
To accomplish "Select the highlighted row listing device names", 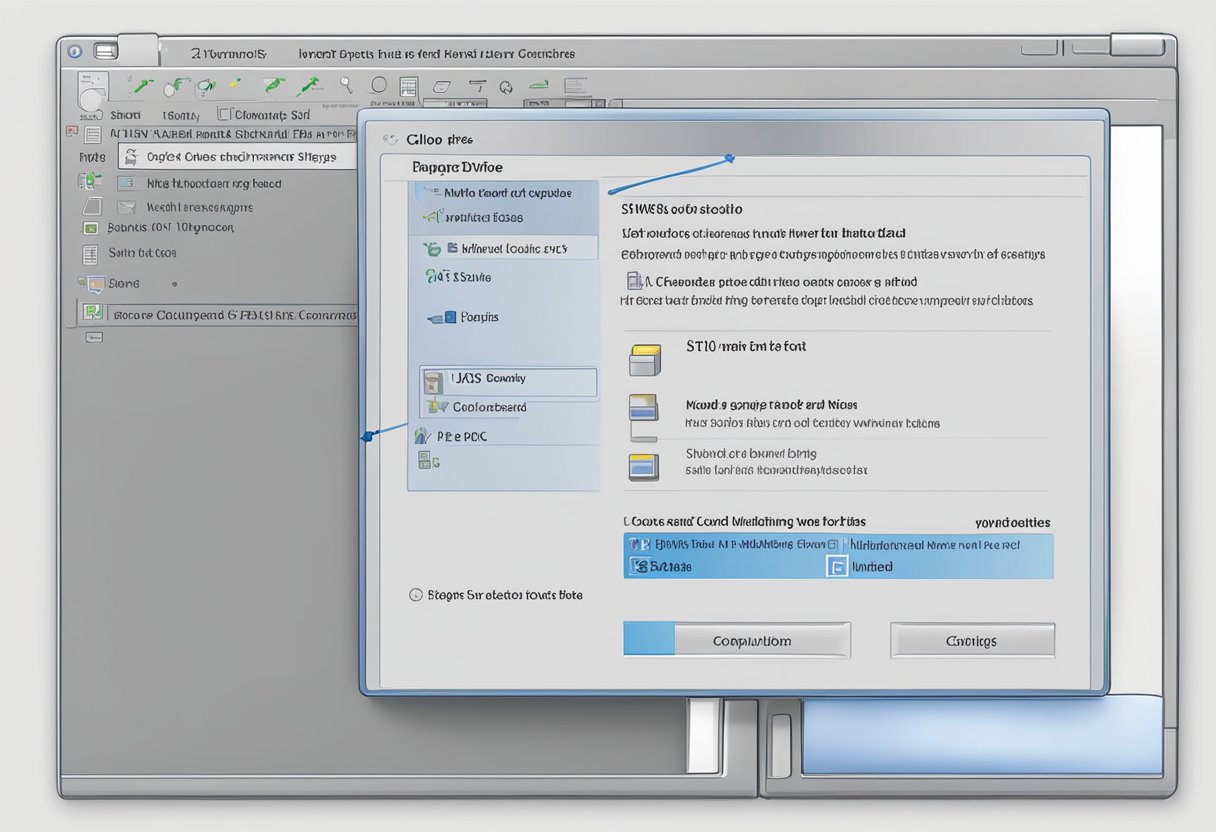I will coord(840,545).
